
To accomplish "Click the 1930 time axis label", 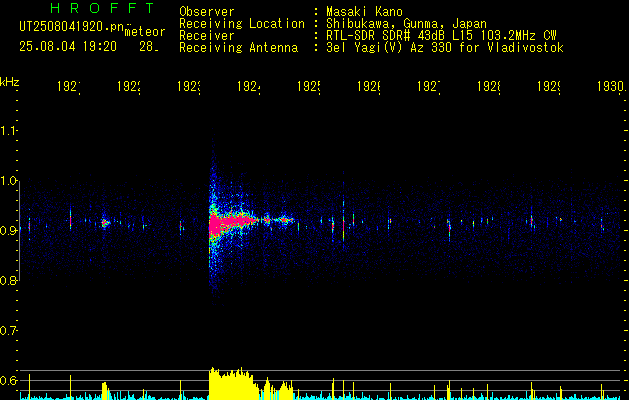I will coord(611,87).
